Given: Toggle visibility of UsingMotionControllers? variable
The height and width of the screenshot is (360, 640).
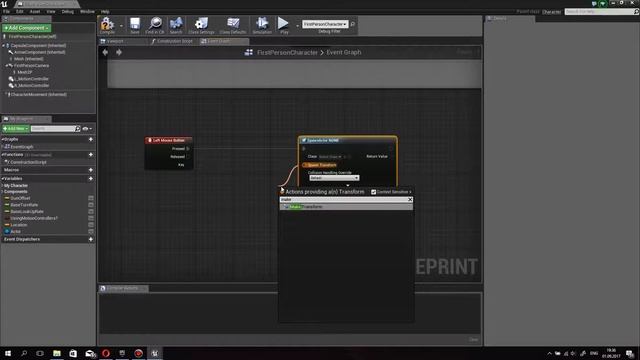Looking at the screenshot, I should tap(91, 218).
